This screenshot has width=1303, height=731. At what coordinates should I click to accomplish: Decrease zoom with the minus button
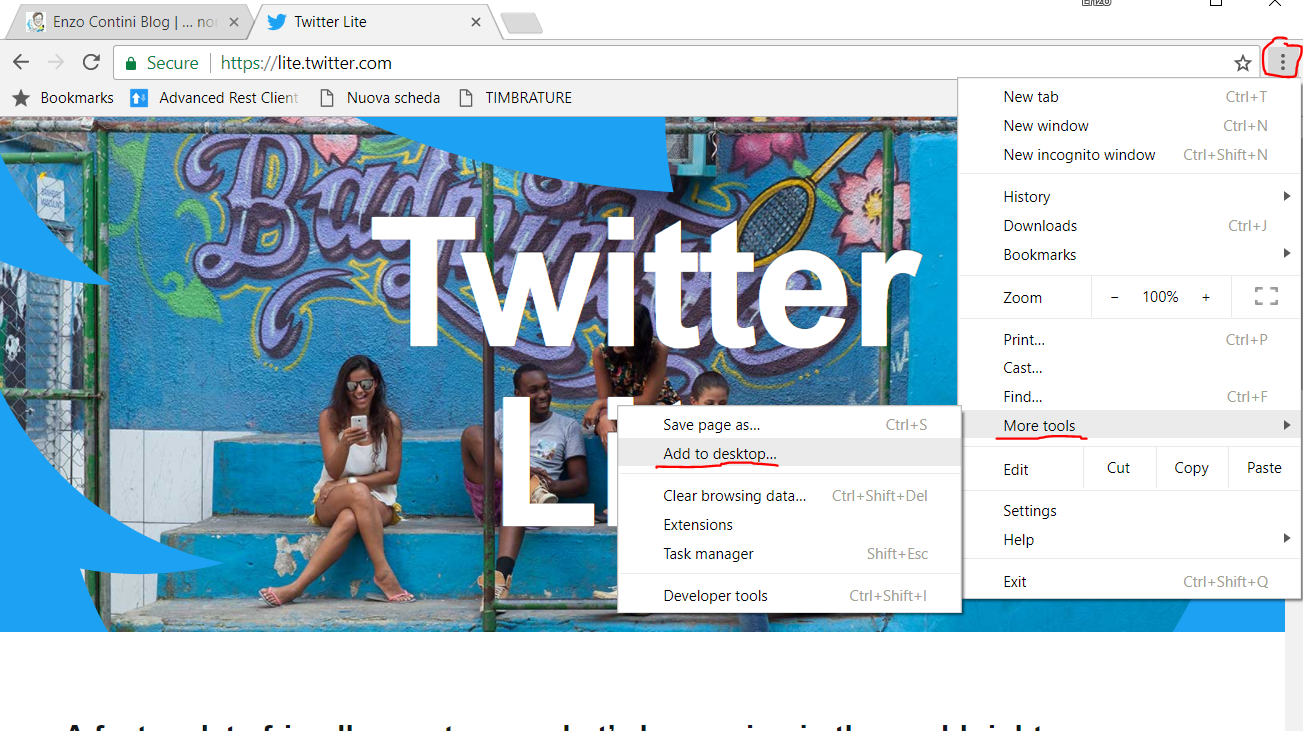(1115, 297)
